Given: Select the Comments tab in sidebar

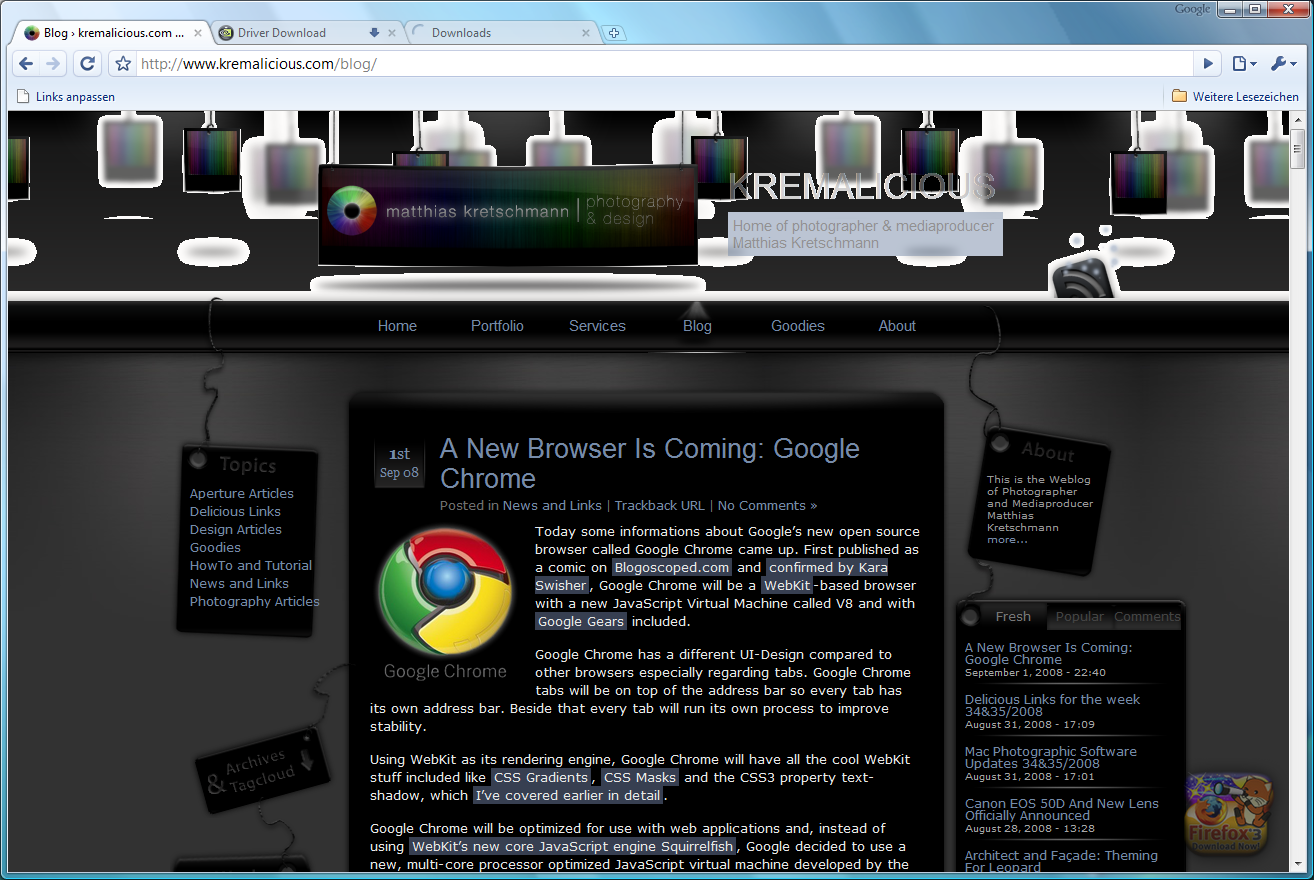Looking at the screenshot, I should tap(1147, 617).
